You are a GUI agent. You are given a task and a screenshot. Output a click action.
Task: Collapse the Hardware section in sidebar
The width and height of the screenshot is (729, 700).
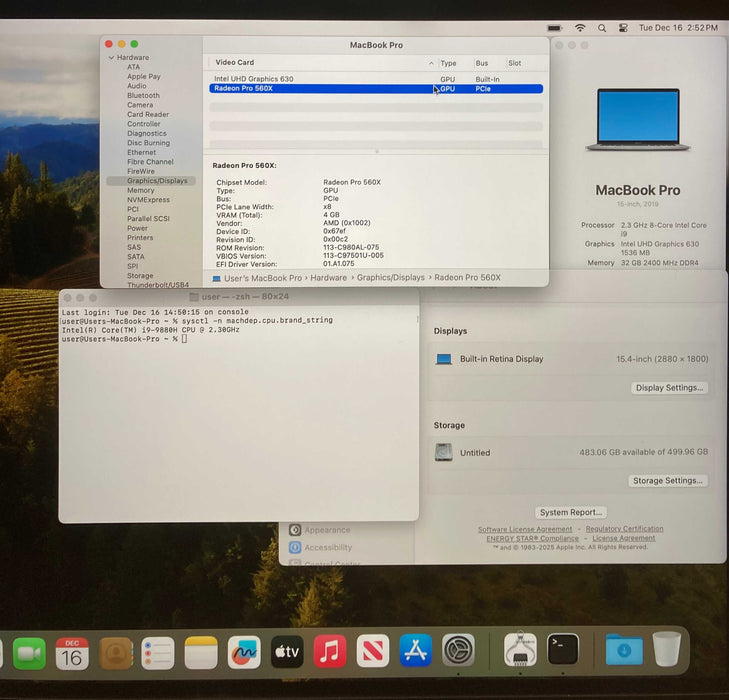click(111, 58)
